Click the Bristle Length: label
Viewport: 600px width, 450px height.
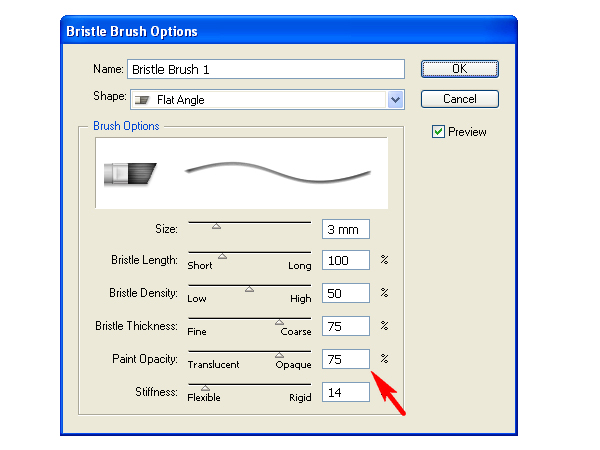tap(145, 260)
